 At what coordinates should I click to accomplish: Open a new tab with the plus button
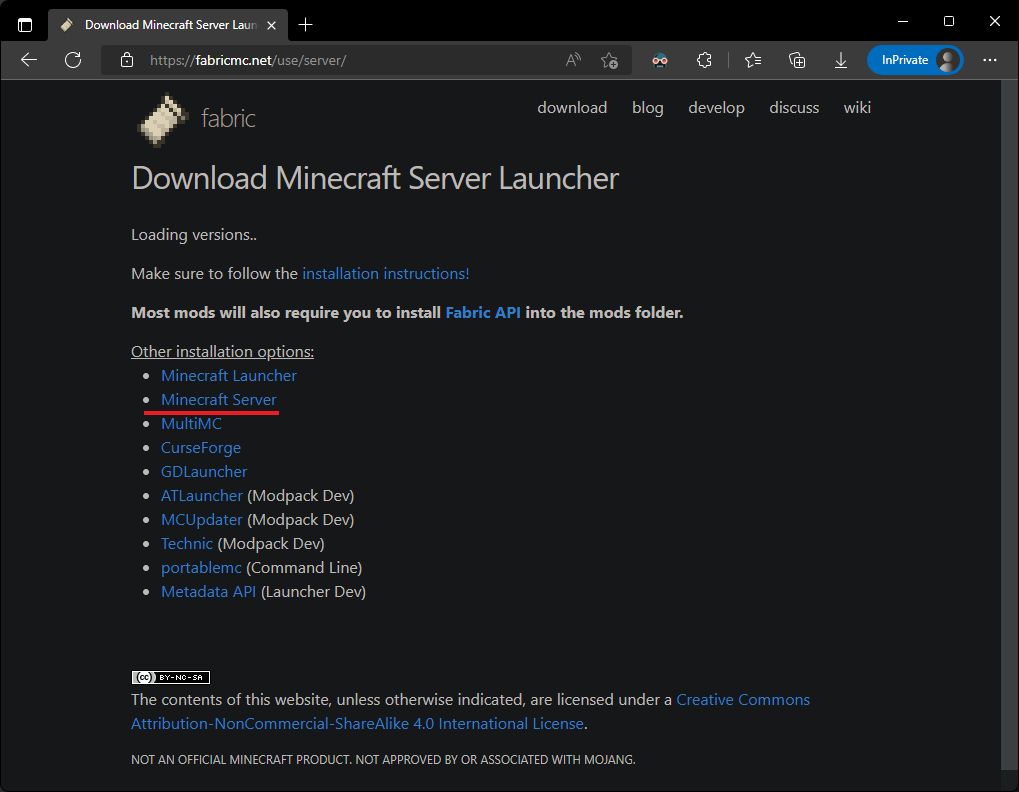(x=305, y=25)
